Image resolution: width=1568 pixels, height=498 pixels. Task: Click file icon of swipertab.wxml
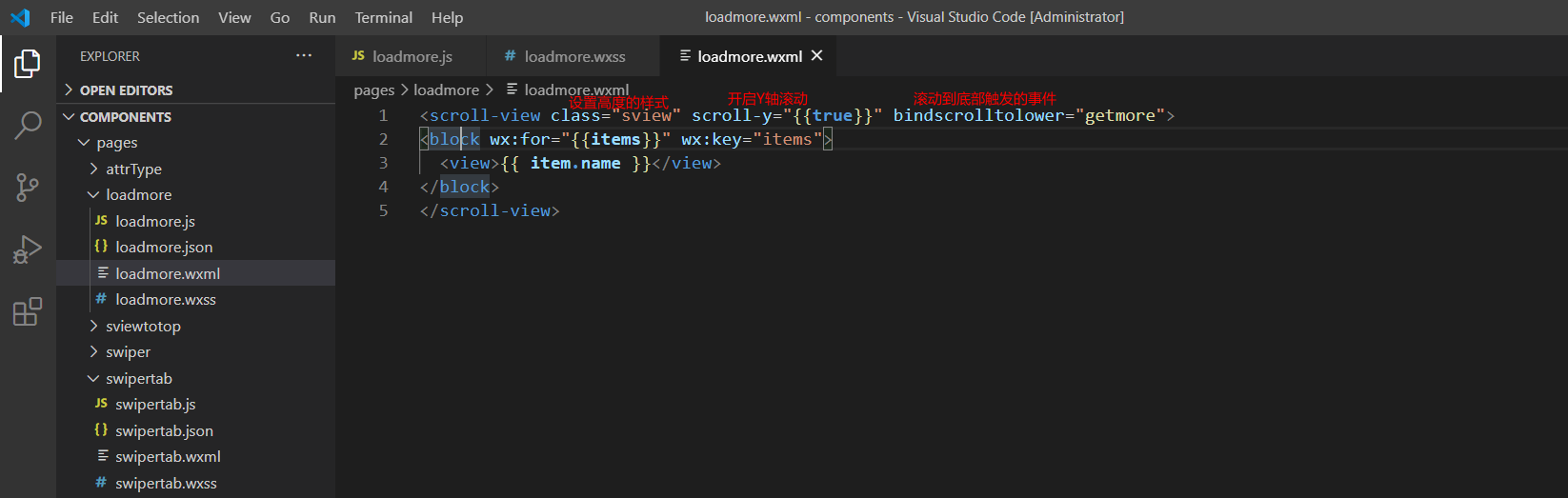(x=103, y=456)
